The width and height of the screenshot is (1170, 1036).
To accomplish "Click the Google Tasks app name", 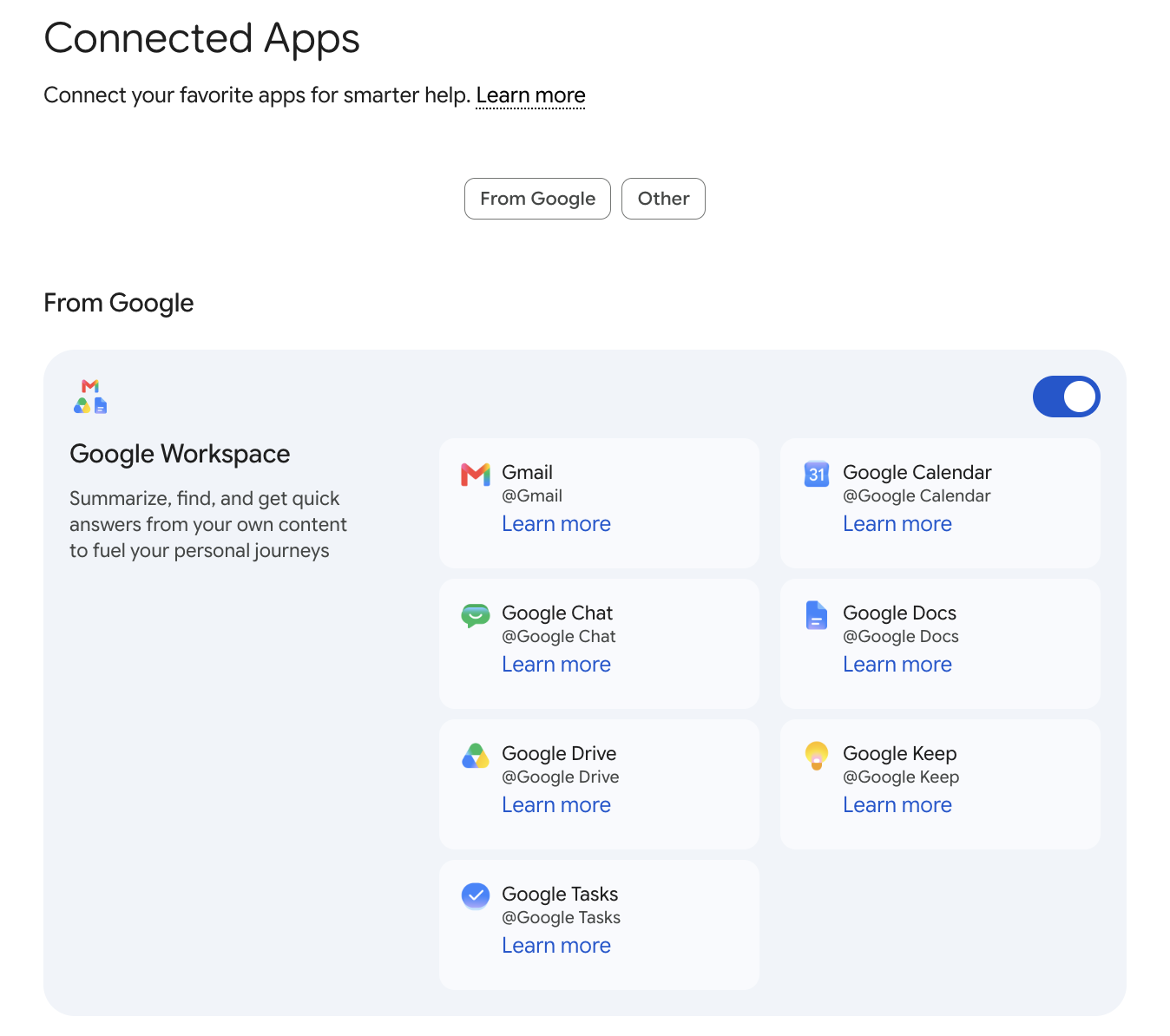I will 560,894.
